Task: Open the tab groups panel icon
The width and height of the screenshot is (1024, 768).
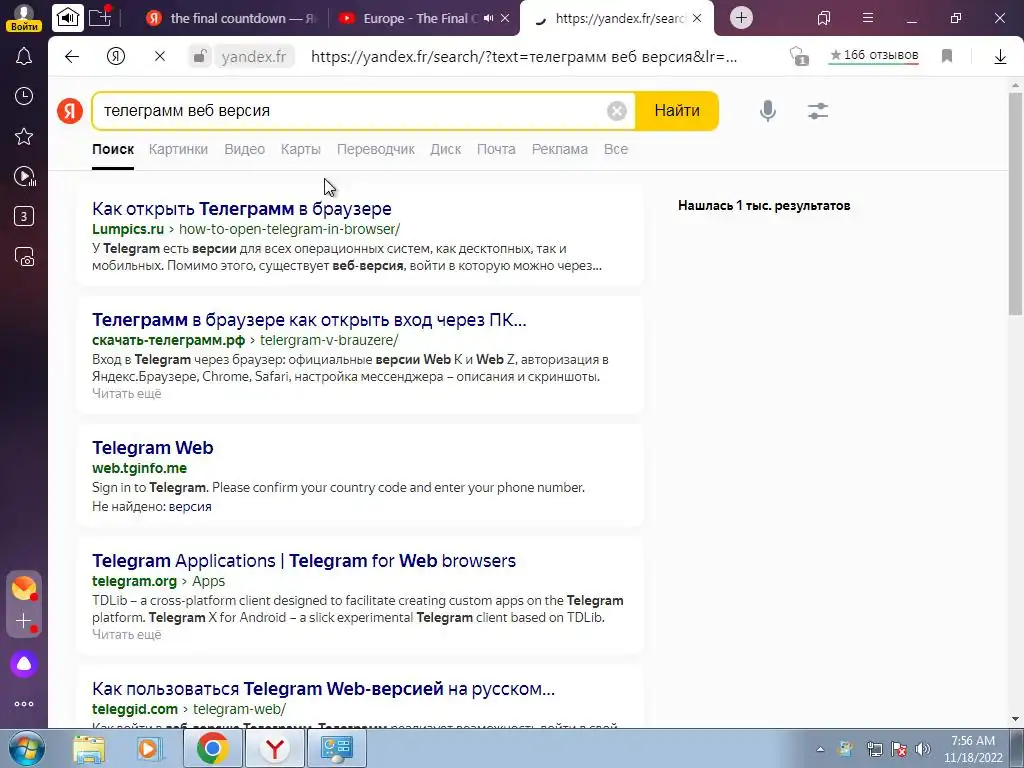Action: point(824,18)
